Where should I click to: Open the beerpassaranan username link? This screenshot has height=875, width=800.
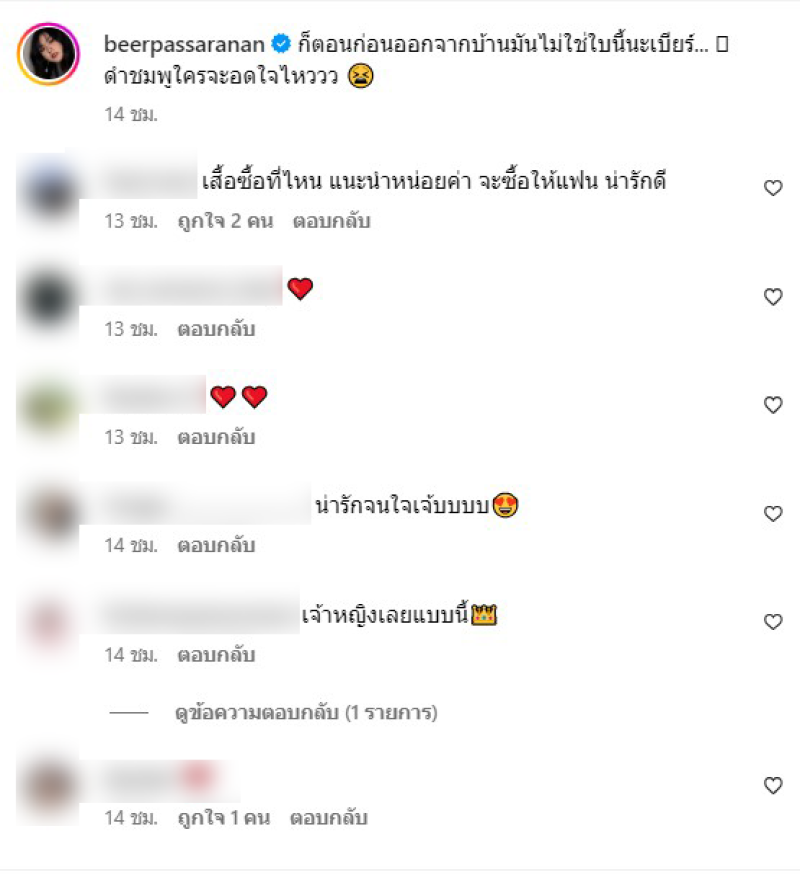pos(184,44)
